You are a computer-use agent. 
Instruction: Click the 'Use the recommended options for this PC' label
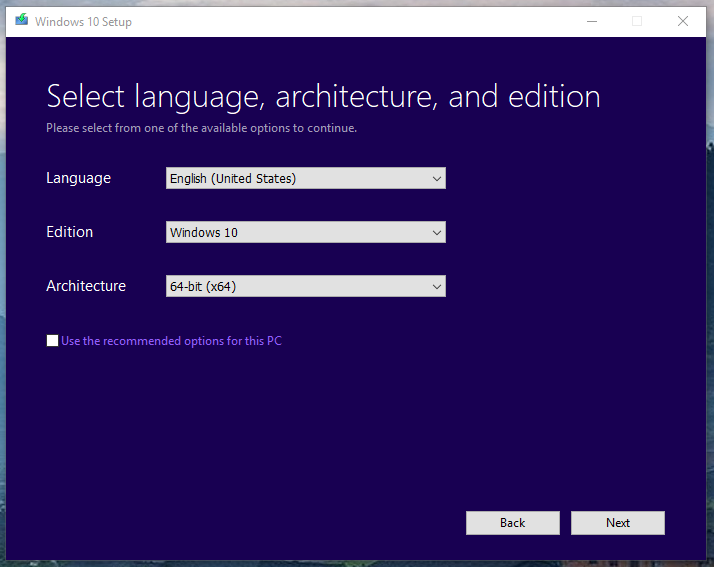(x=171, y=341)
